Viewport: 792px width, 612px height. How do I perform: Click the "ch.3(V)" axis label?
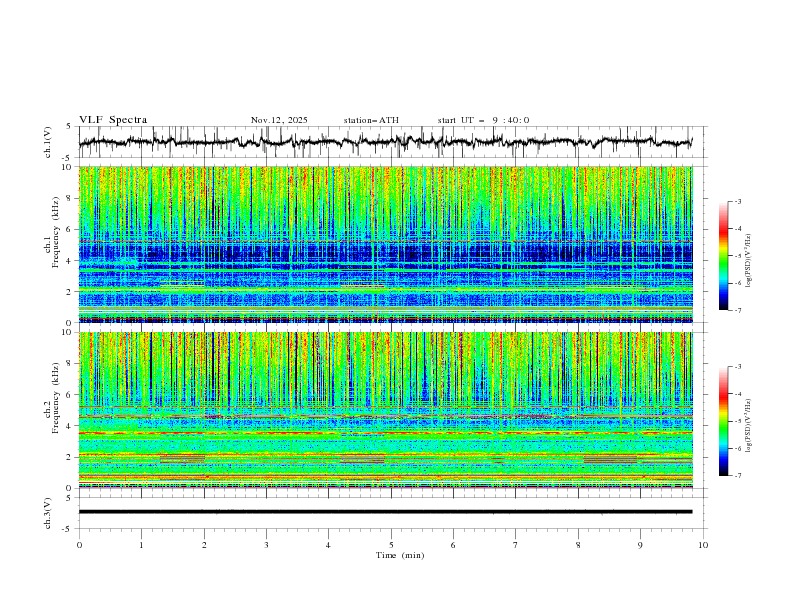point(48,513)
